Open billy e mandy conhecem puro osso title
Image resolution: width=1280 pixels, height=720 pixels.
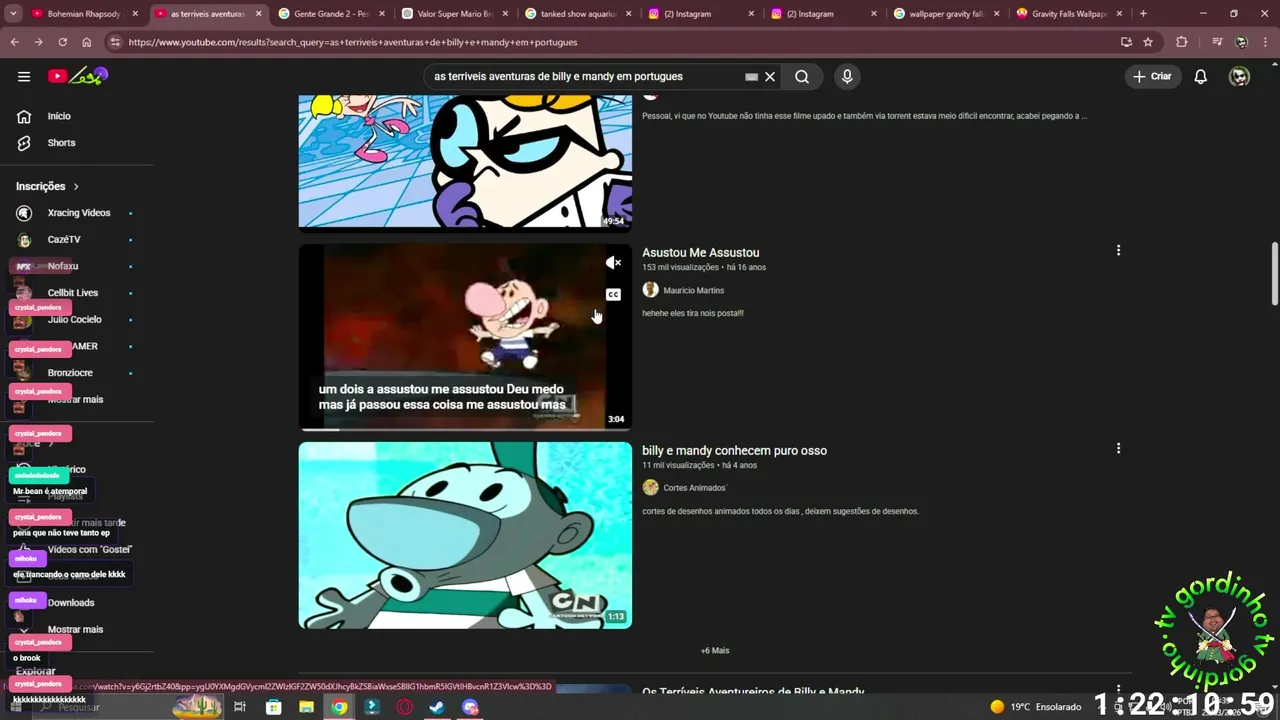(x=734, y=451)
